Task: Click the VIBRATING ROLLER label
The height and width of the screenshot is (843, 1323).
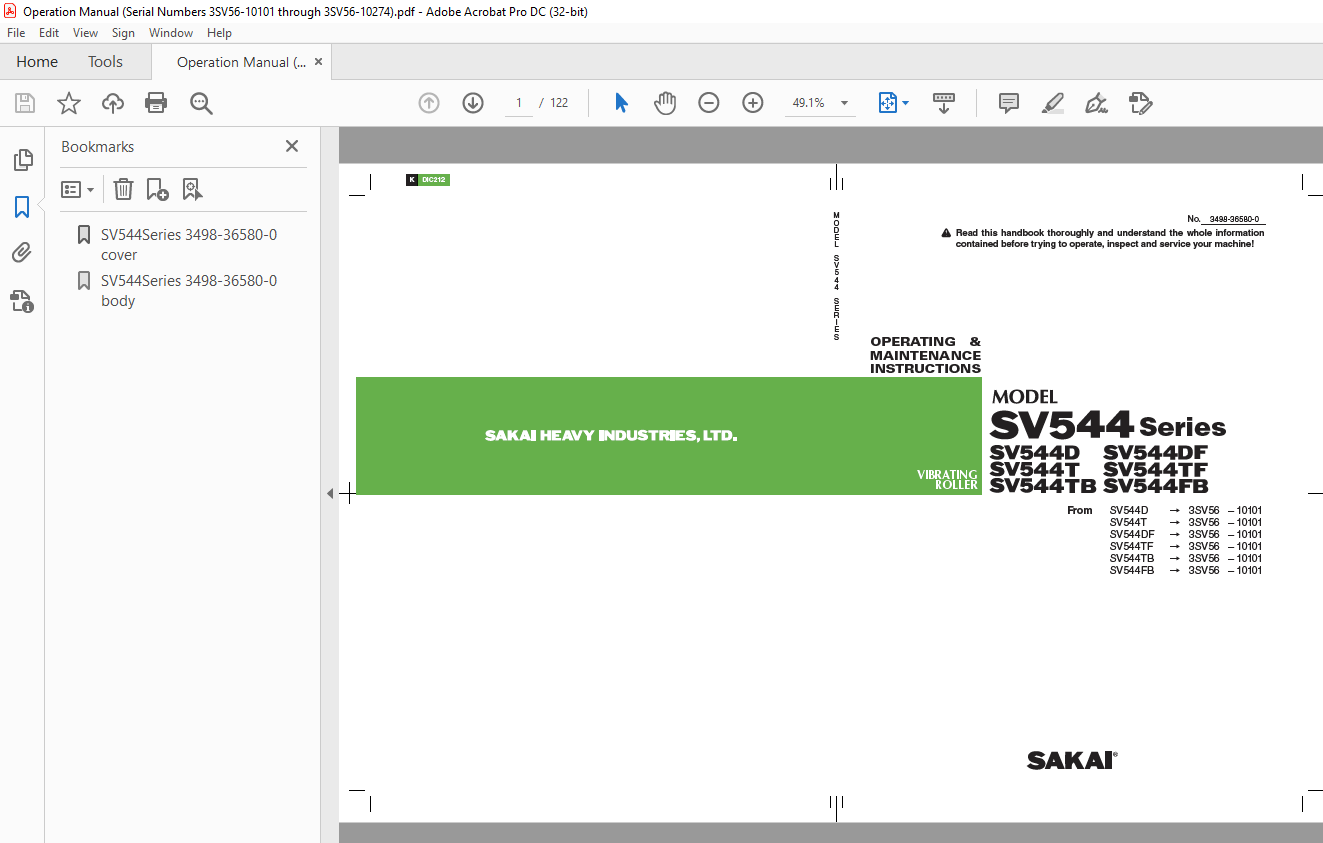Action: (x=947, y=480)
